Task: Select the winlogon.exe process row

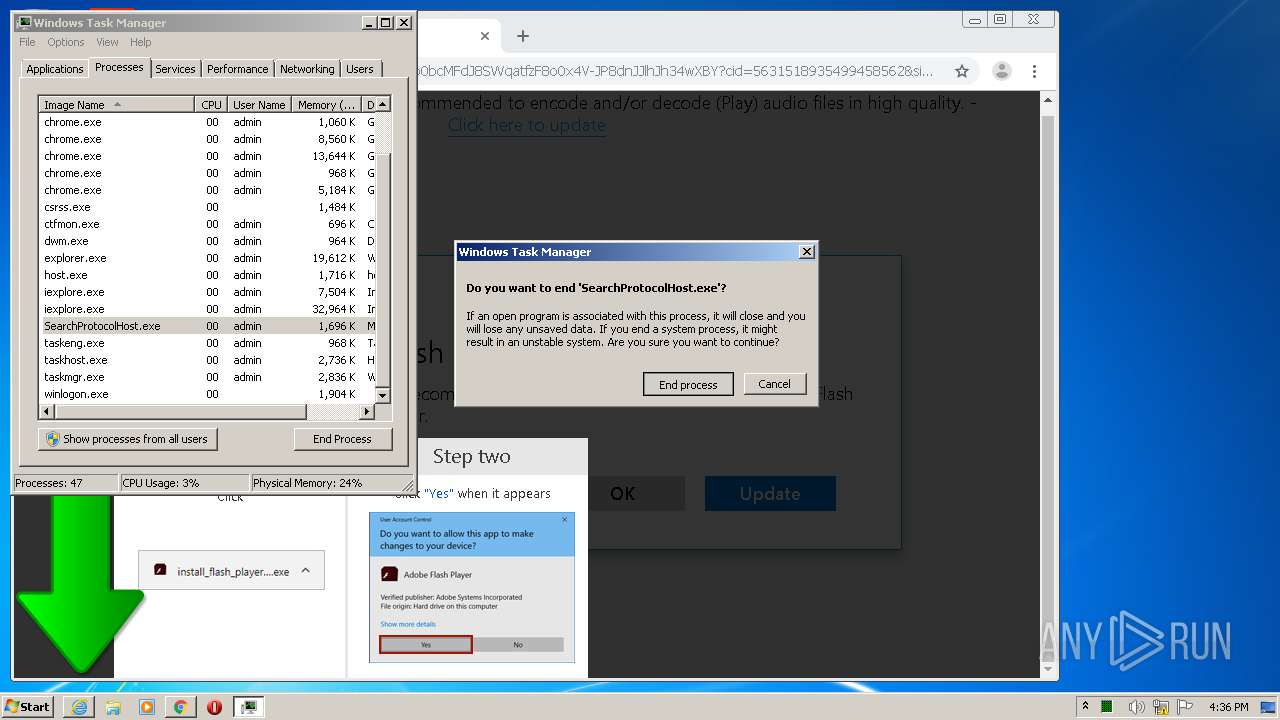Action: click(207, 394)
